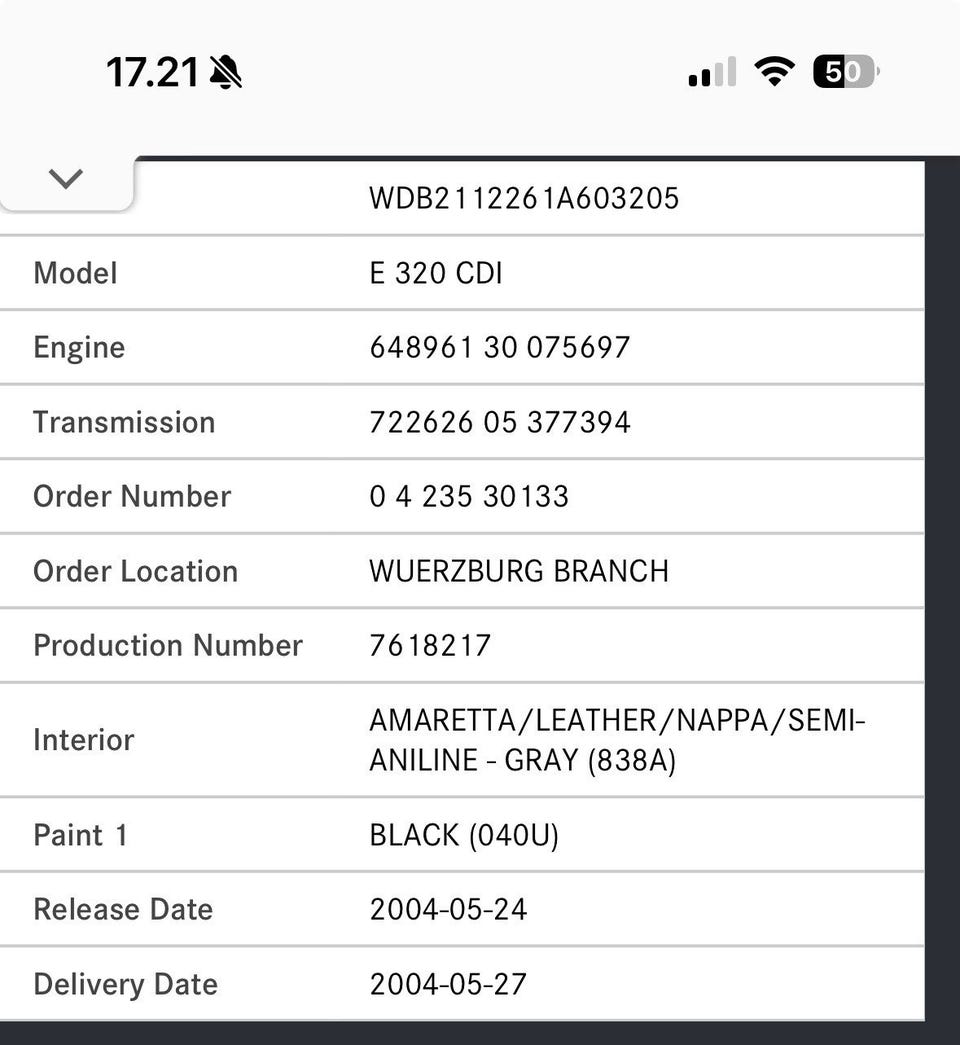960x1045 pixels.
Task: Select the BLACK (040U) paint value
Action: click(464, 835)
